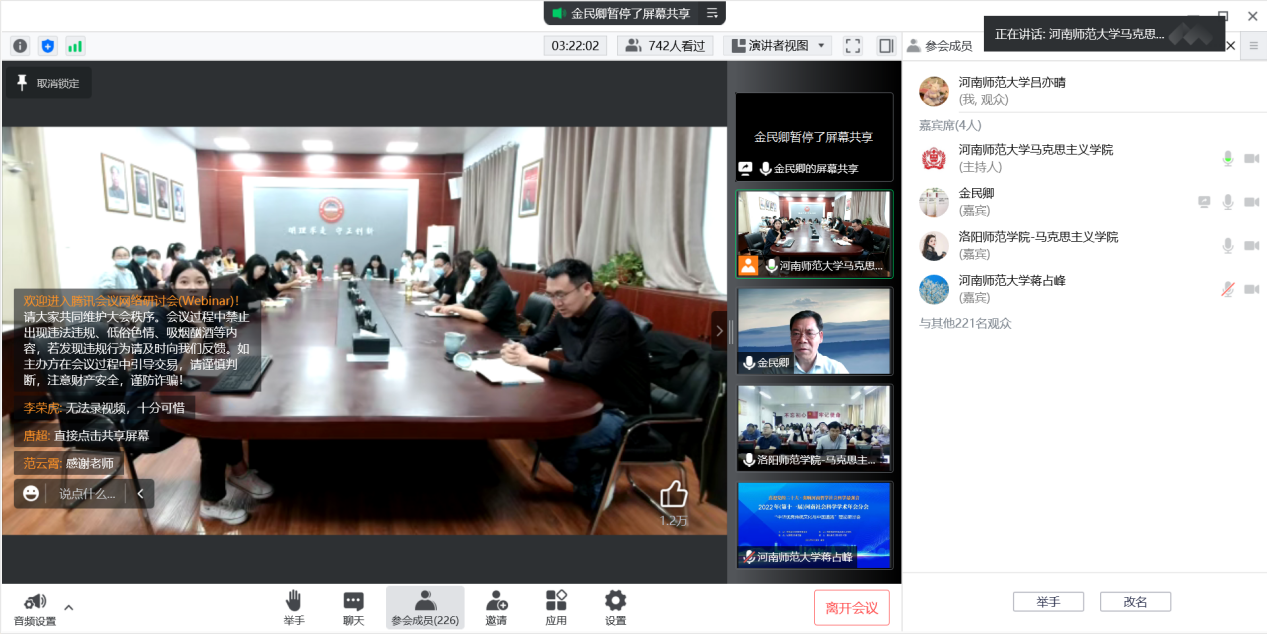Expand audio settings arrow next to 音频设置

(69, 607)
